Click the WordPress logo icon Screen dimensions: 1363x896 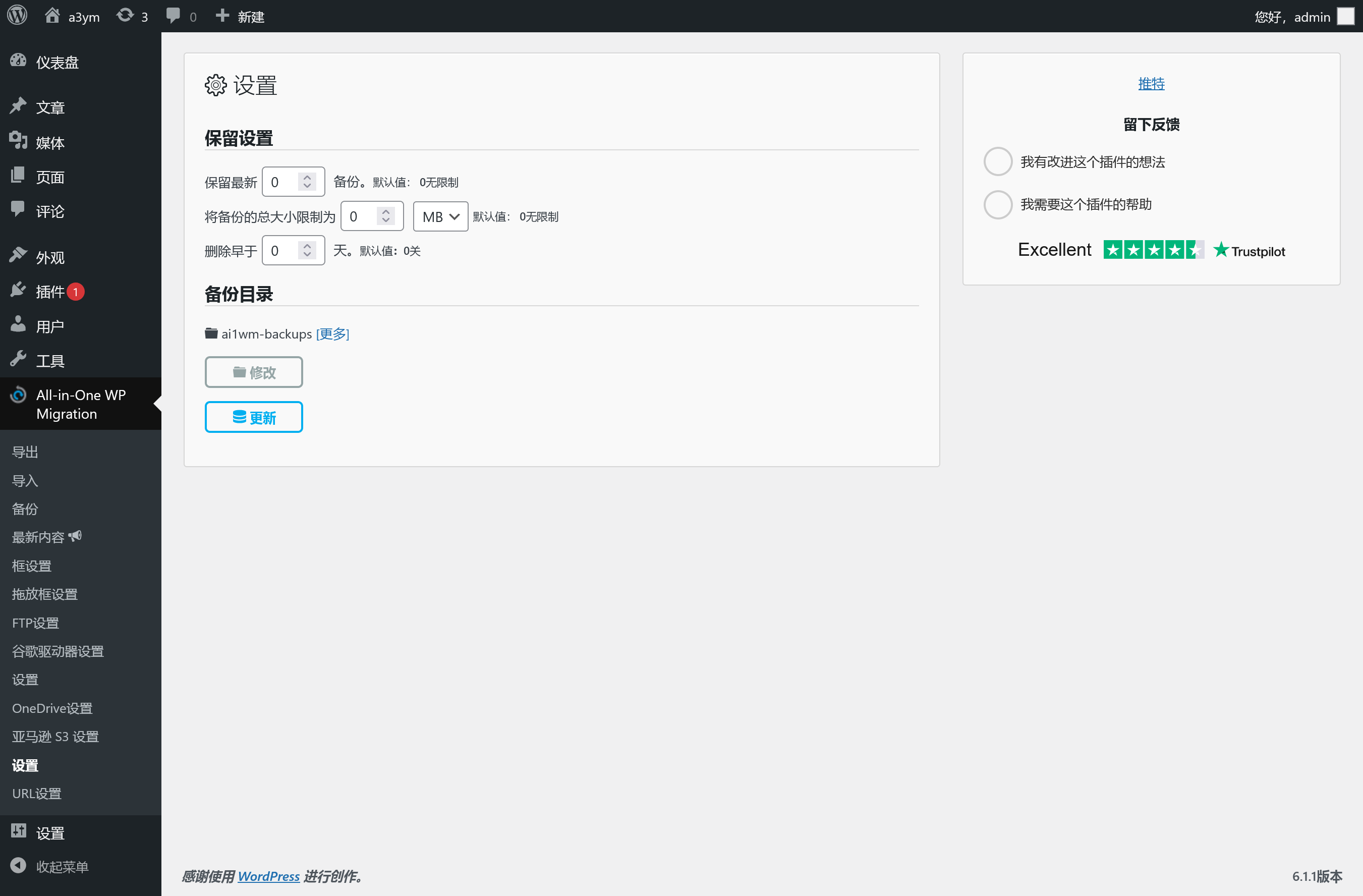pos(17,16)
